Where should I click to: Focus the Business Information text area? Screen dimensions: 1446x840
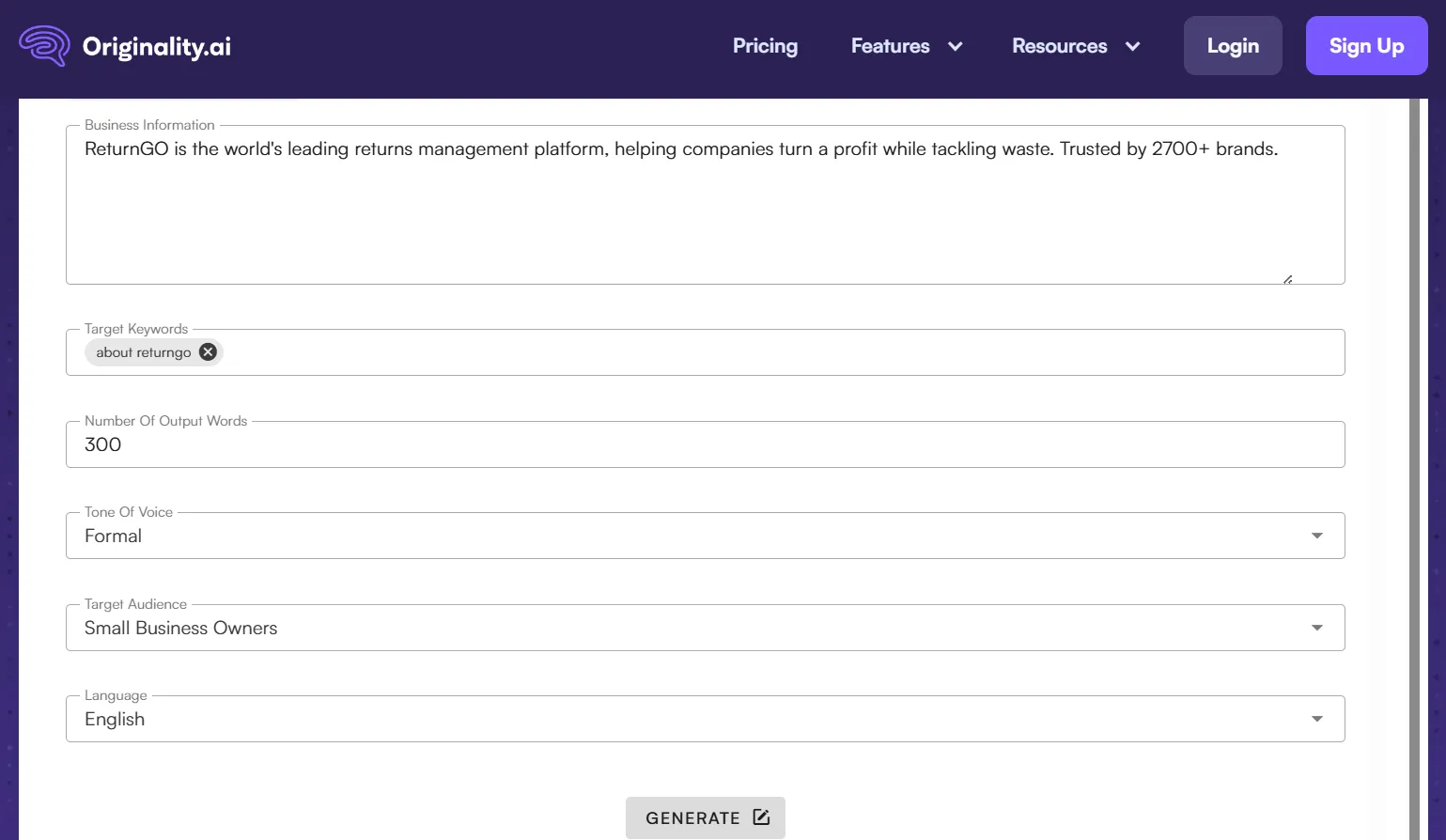click(706, 205)
